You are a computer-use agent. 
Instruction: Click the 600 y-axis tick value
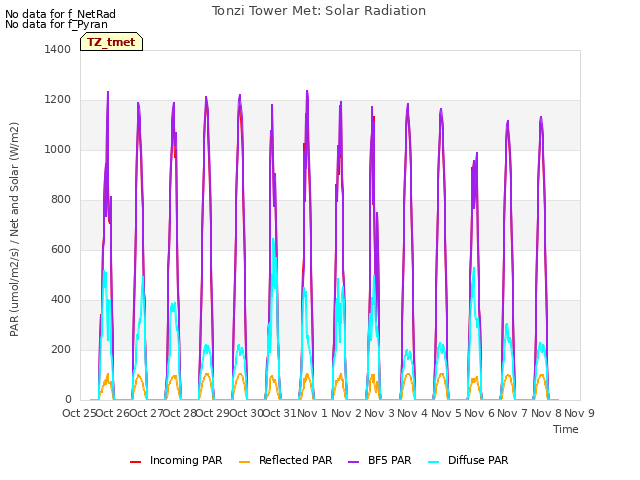tap(61, 249)
